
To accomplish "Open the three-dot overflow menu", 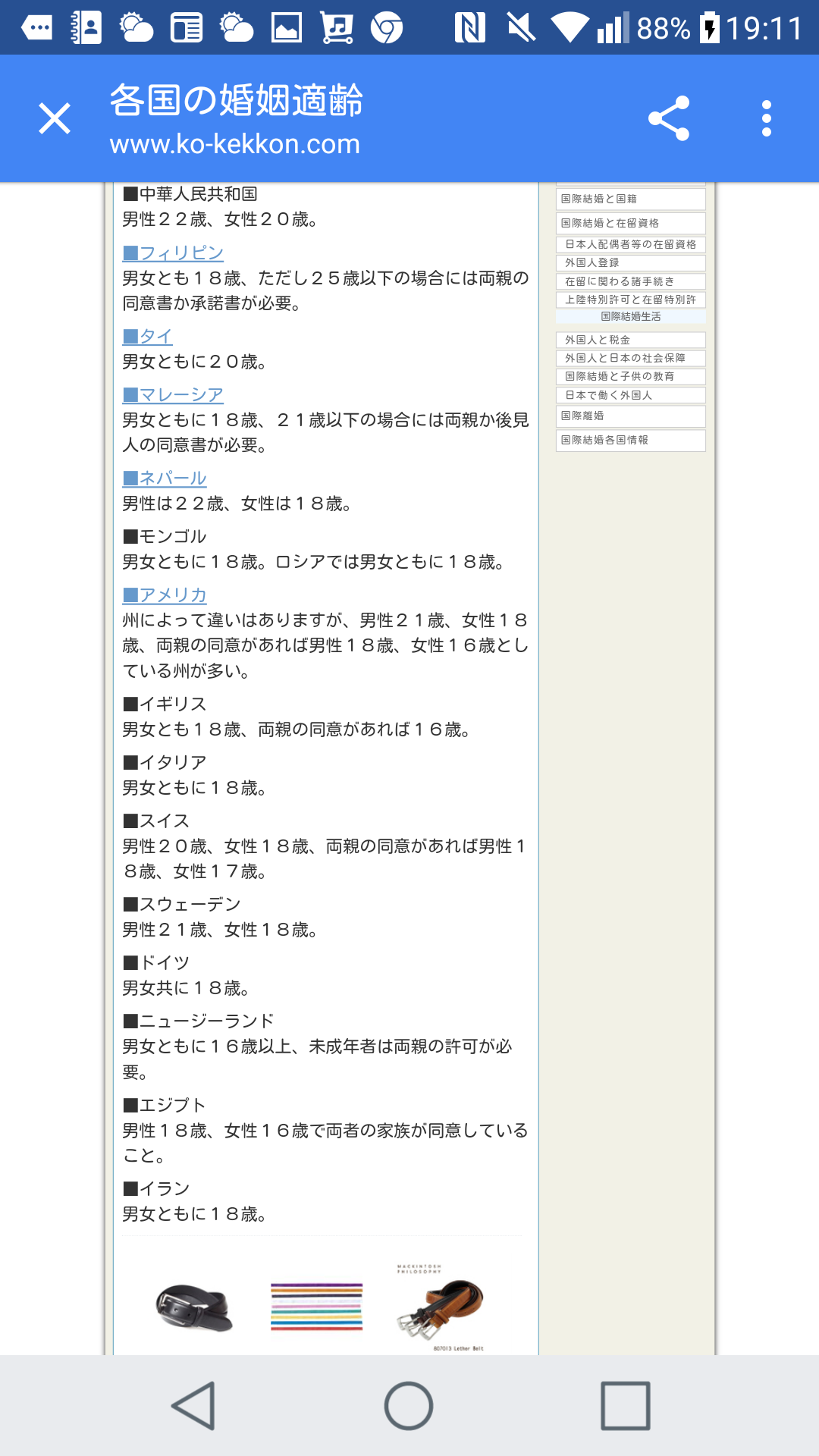I will 767,118.
